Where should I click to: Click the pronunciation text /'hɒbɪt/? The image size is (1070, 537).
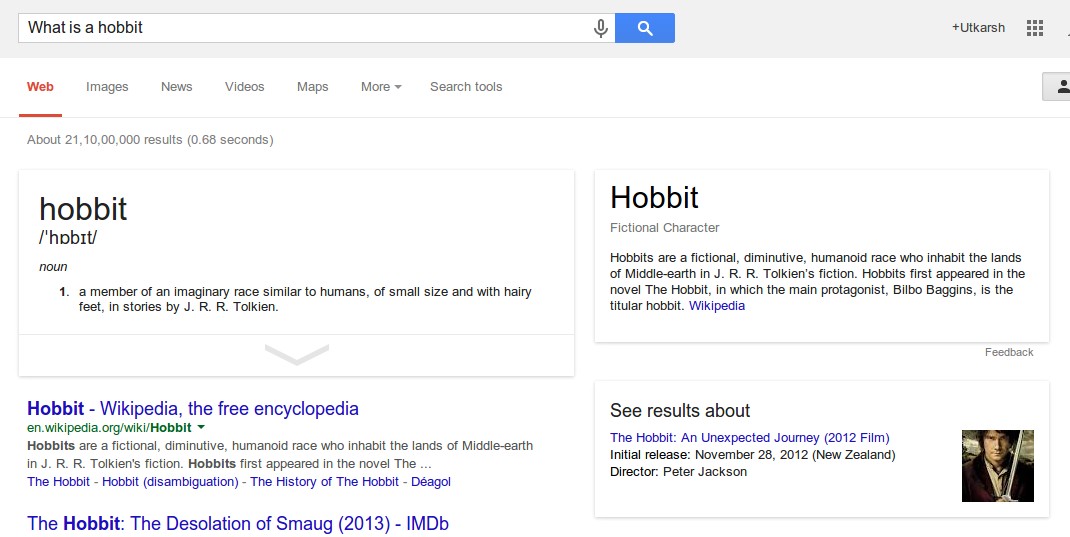tap(68, 237)
